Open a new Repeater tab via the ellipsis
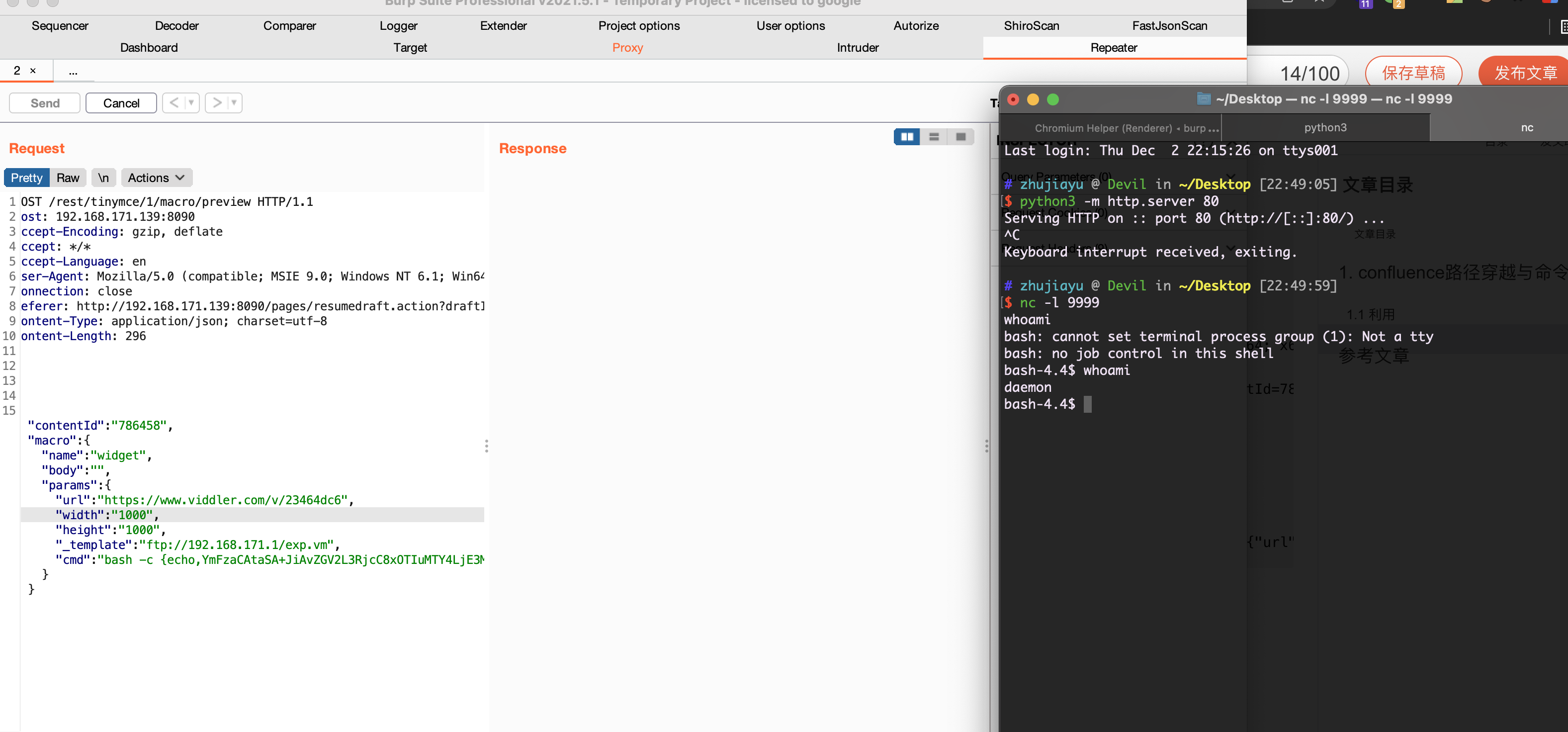 pos(73,71)
